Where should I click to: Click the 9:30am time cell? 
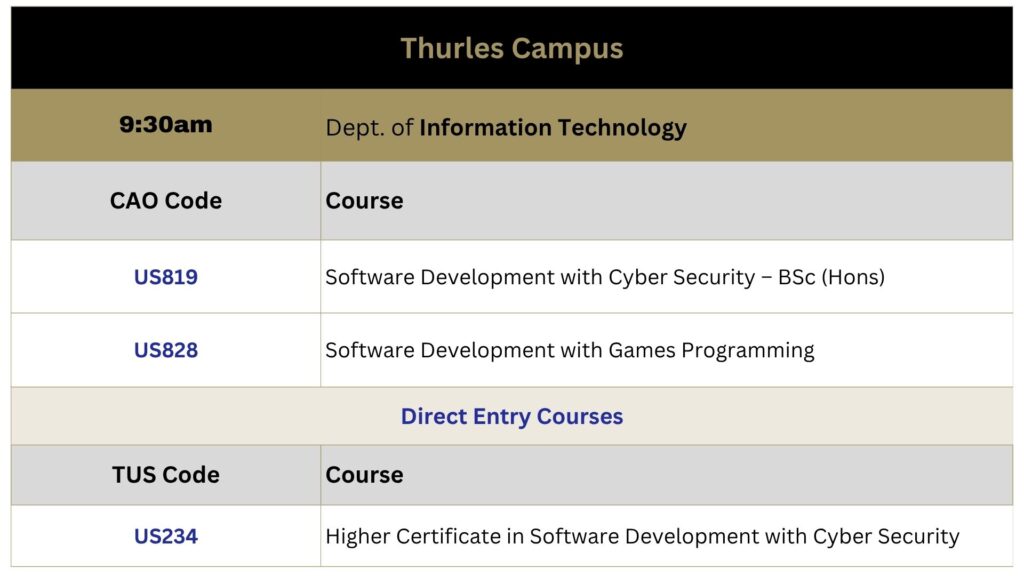166,124
